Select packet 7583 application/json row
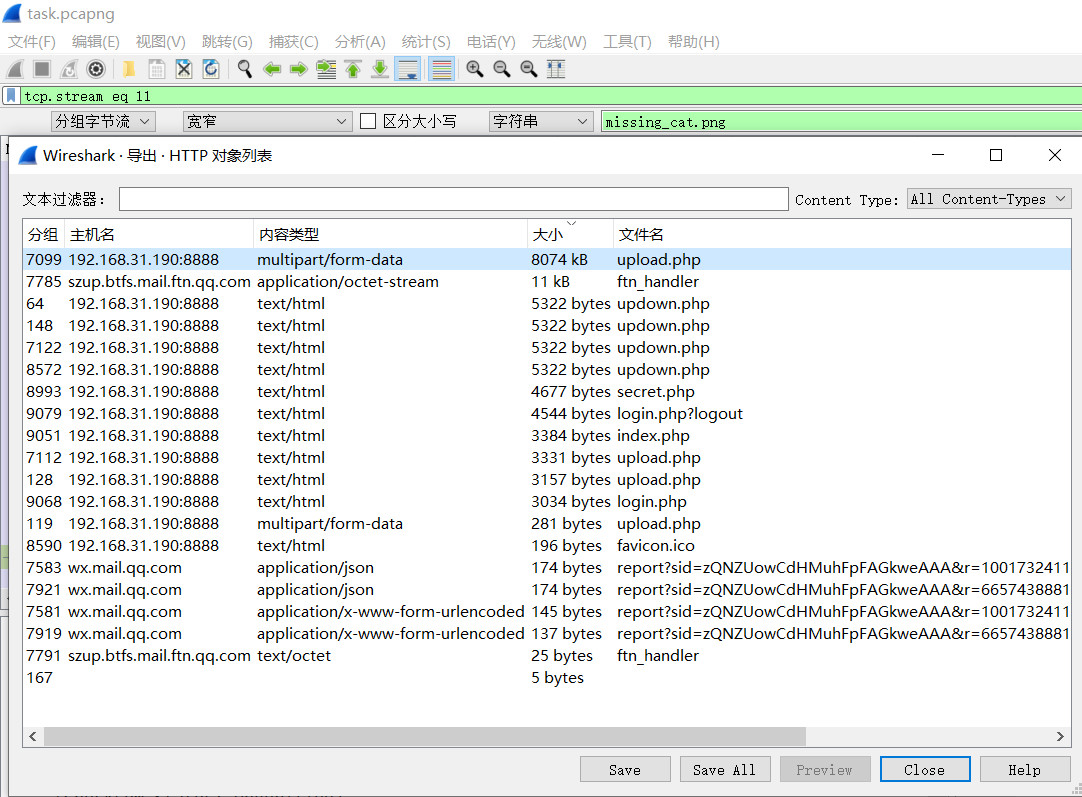The width and height of the screenshot is (1082, 797). (547, 567)
